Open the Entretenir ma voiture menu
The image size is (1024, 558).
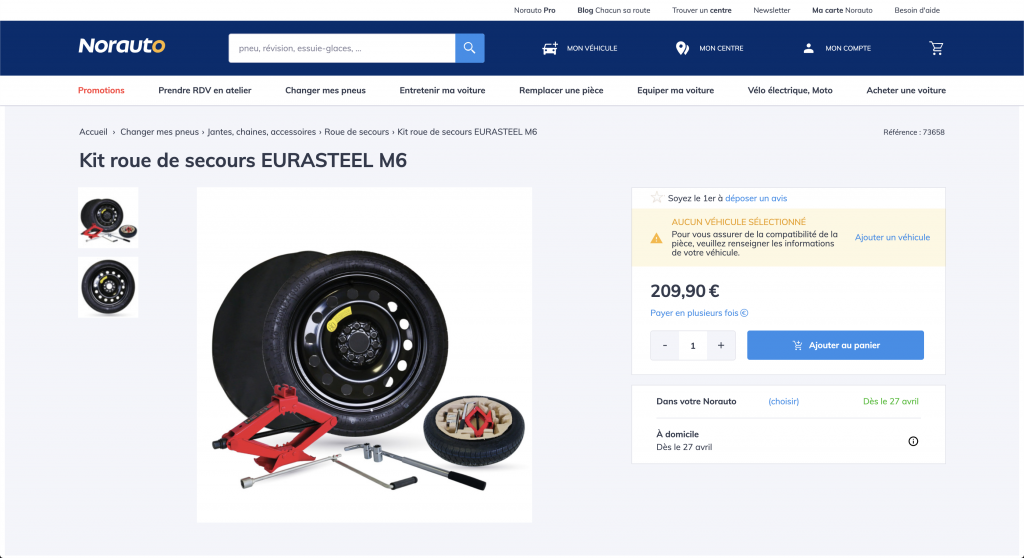[x=442, y=90]
